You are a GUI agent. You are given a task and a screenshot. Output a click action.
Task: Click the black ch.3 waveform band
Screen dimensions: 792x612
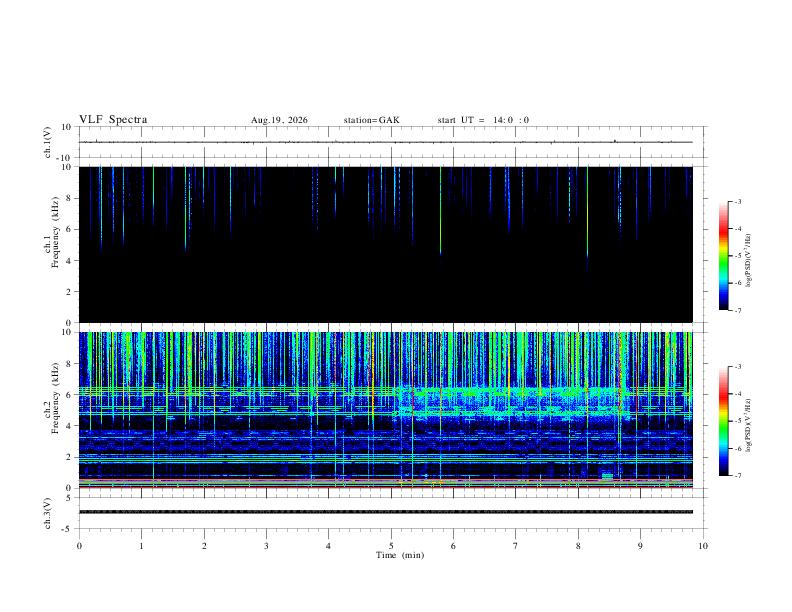[386, 512]
